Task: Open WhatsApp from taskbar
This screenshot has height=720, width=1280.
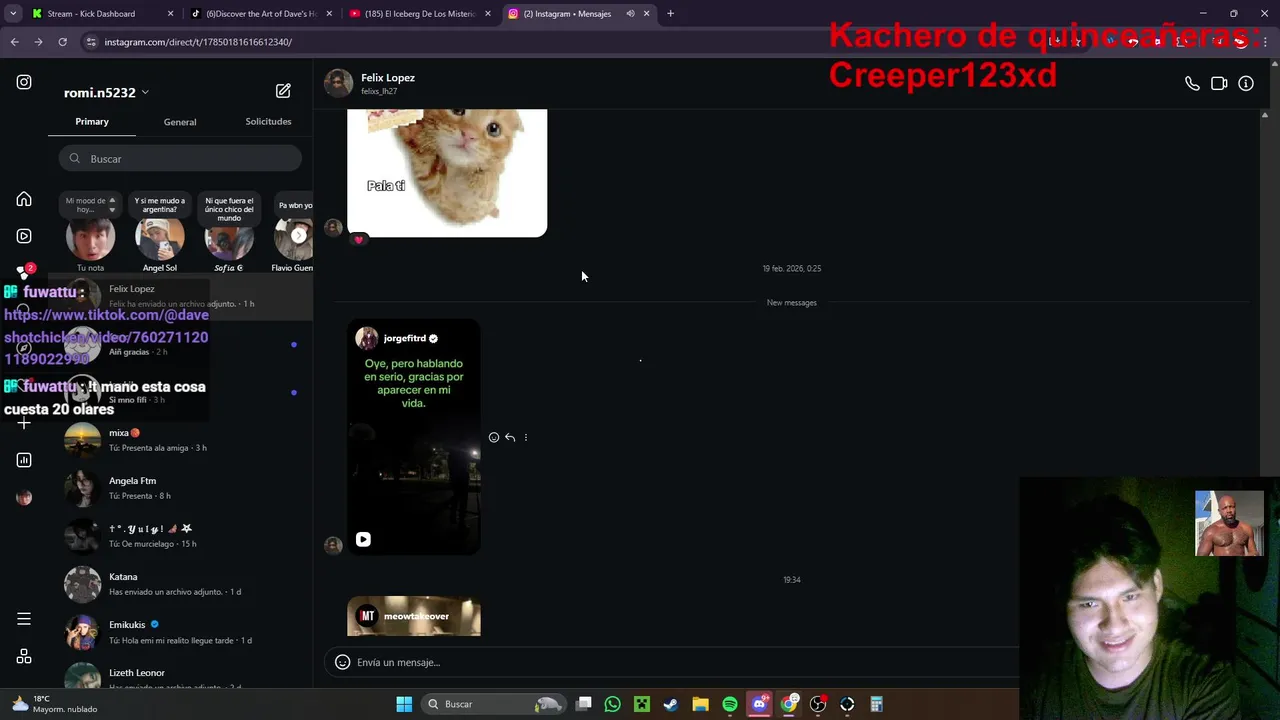Action: 613,704
